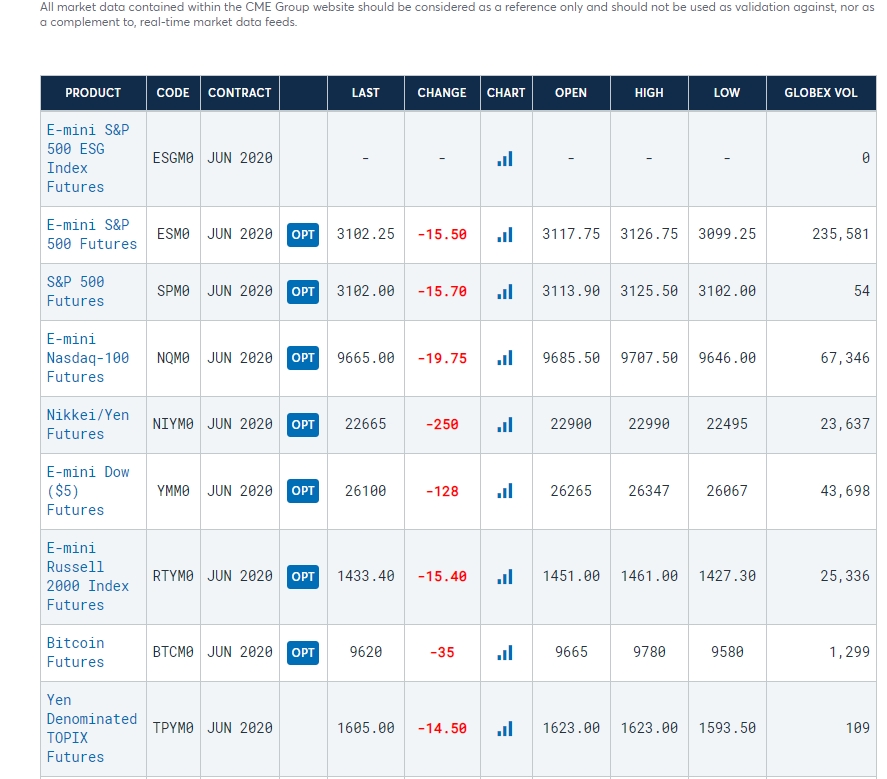Click OPT button in RTYM0 row
The height and width of the screenshot is (779, 887).
click(303, 576)
